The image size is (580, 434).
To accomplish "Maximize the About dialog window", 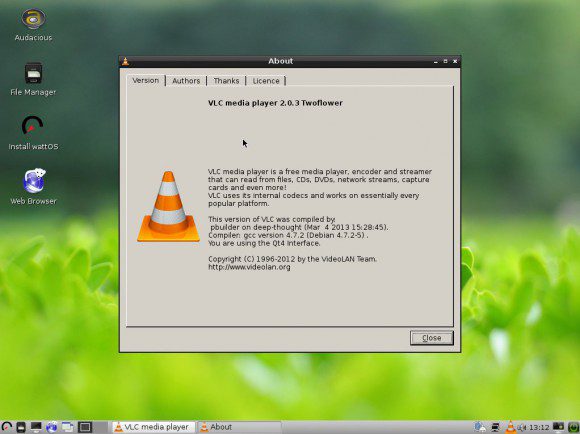I will [x=445, y=61].
